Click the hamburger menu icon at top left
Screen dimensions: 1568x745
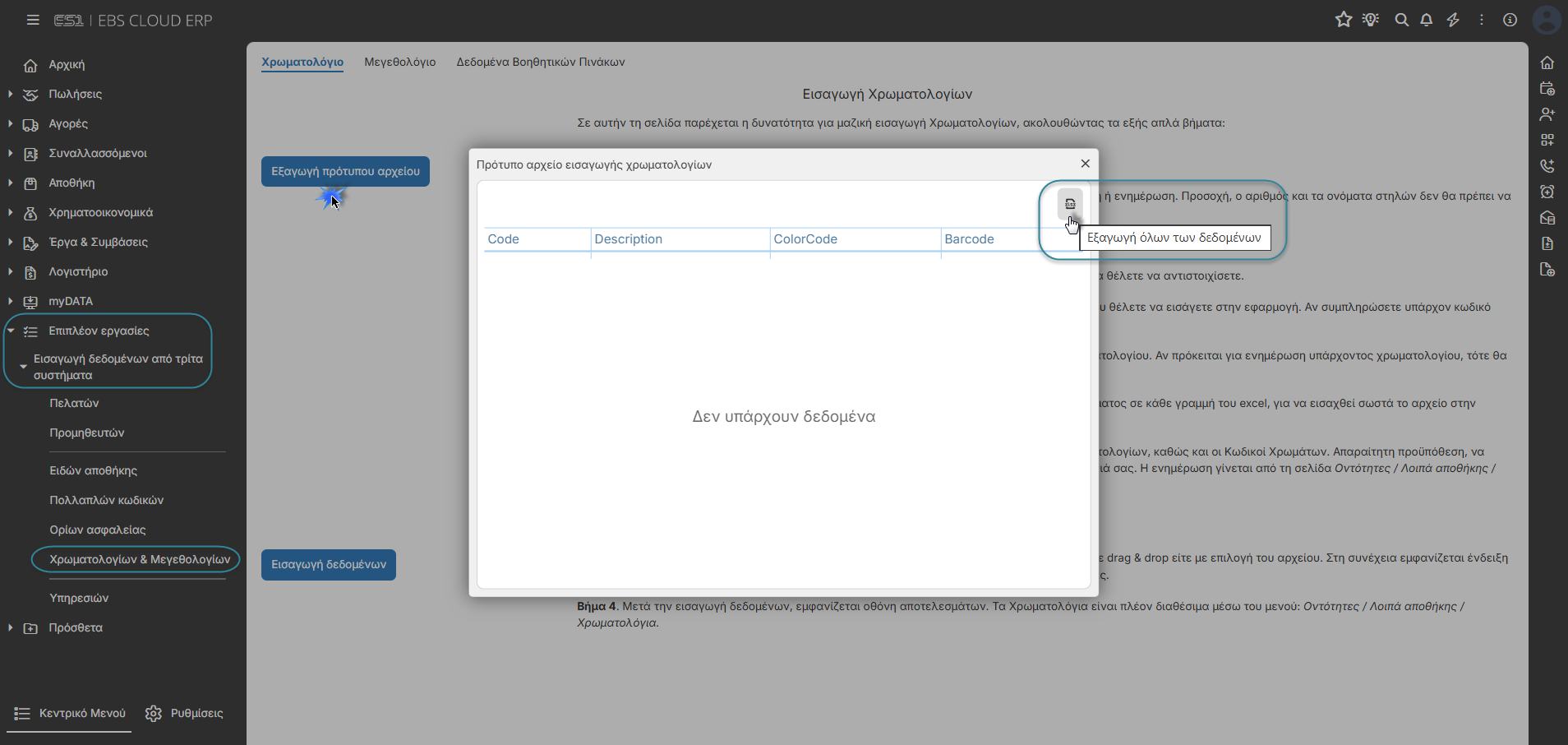point(33,20)
